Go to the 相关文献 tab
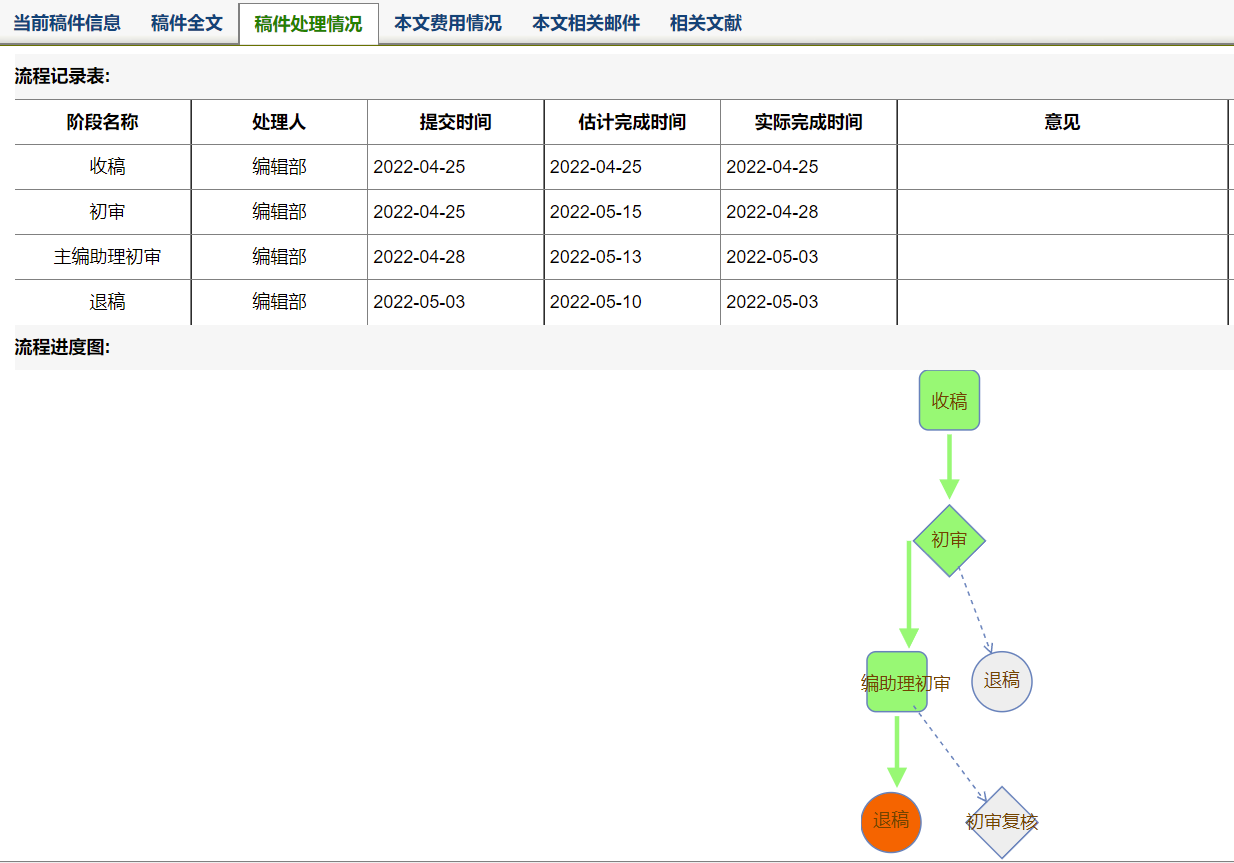The image size is (1234, 863). point(705,23)
